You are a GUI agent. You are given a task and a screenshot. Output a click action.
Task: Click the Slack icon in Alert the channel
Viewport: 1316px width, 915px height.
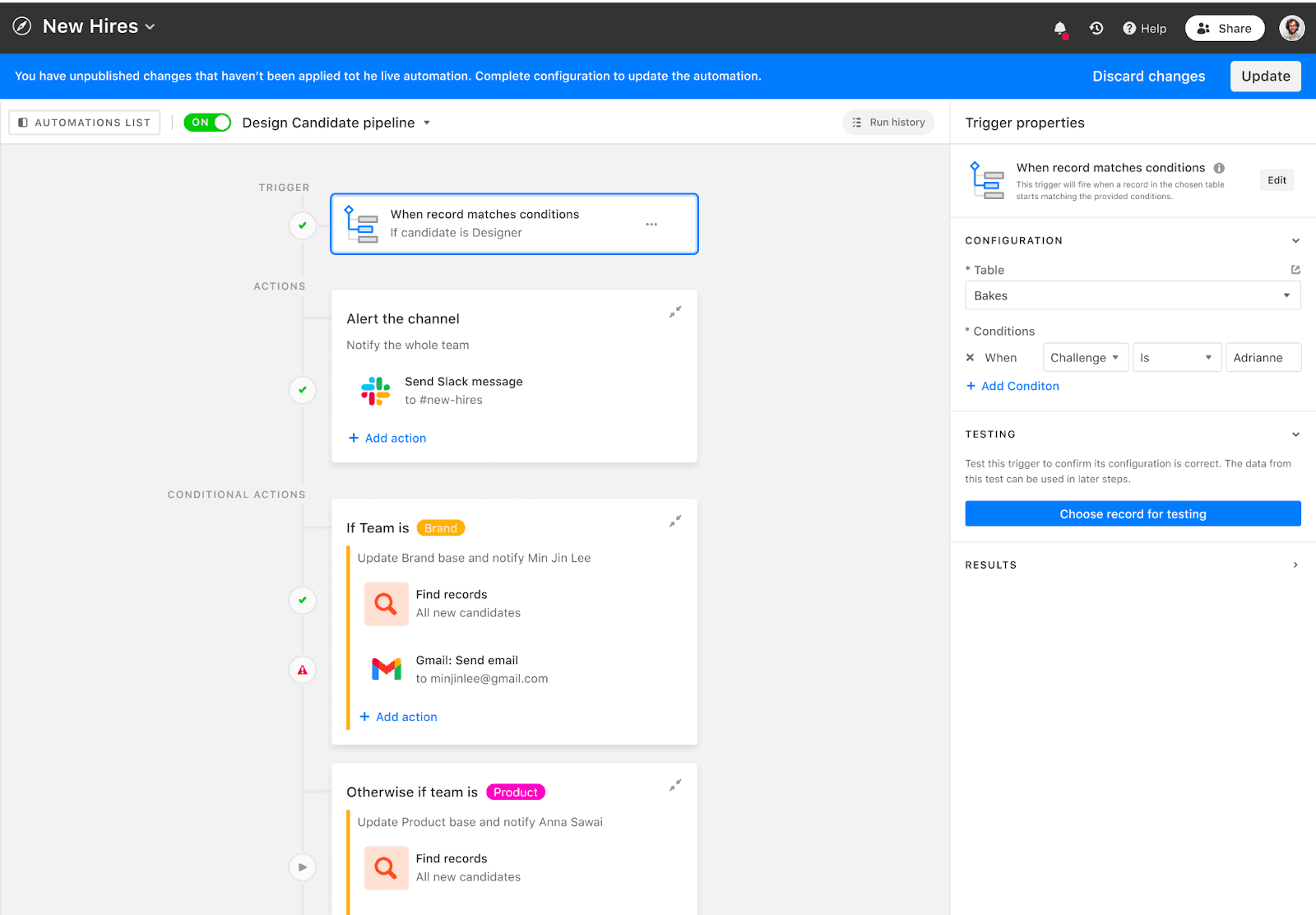point(376,391)
